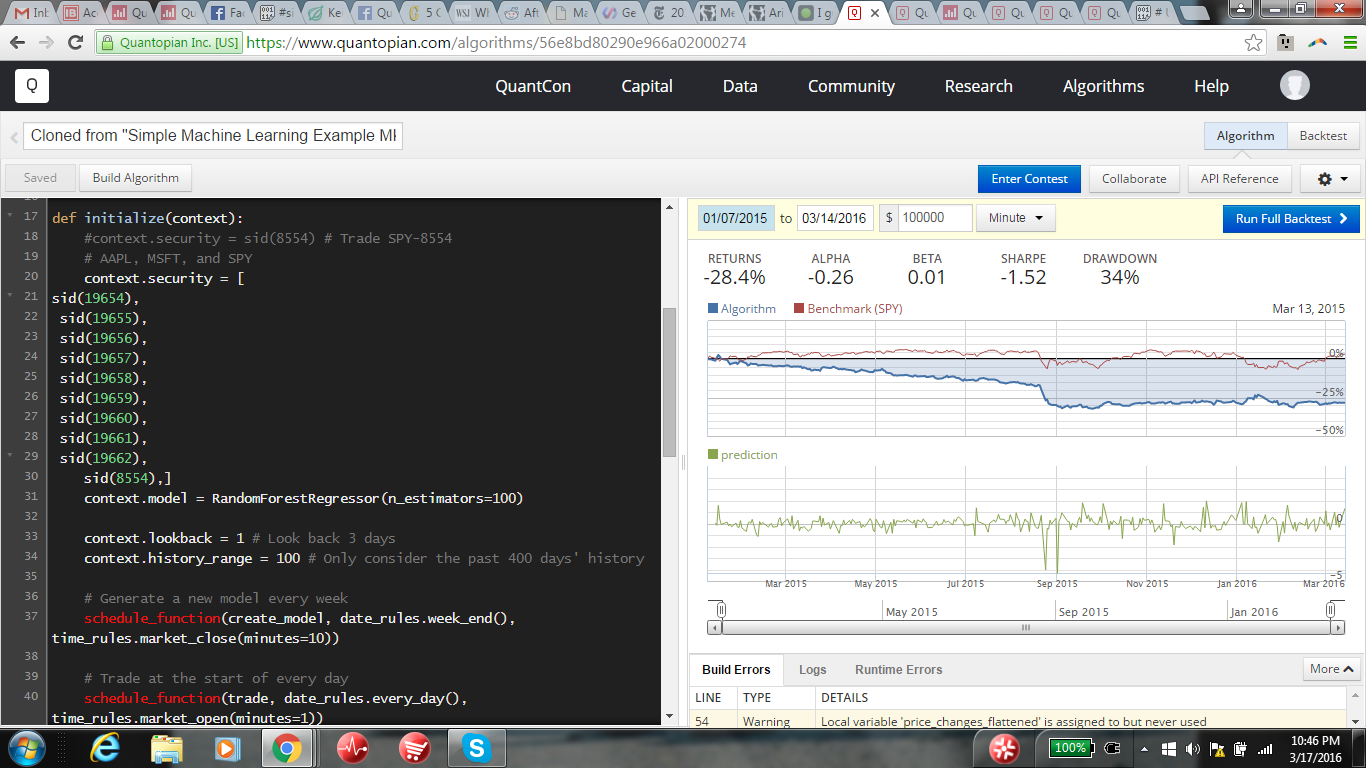Open the Research menu

coord(979,86)
